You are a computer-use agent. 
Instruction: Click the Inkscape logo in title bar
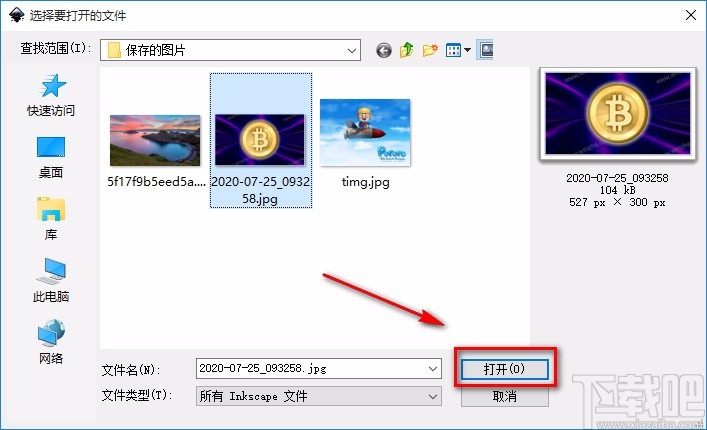pos(16,15)
